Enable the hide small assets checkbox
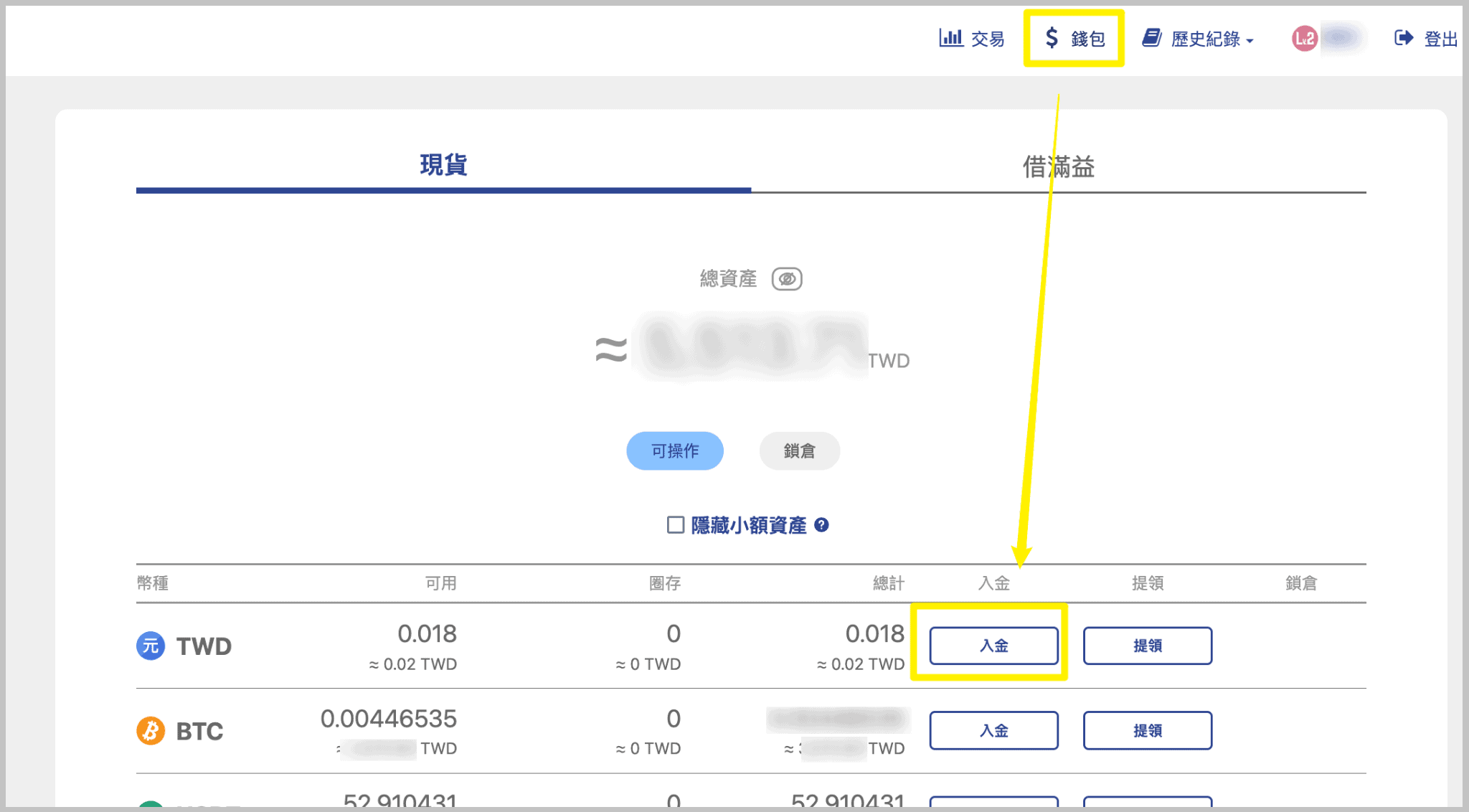 coord(675,525)
